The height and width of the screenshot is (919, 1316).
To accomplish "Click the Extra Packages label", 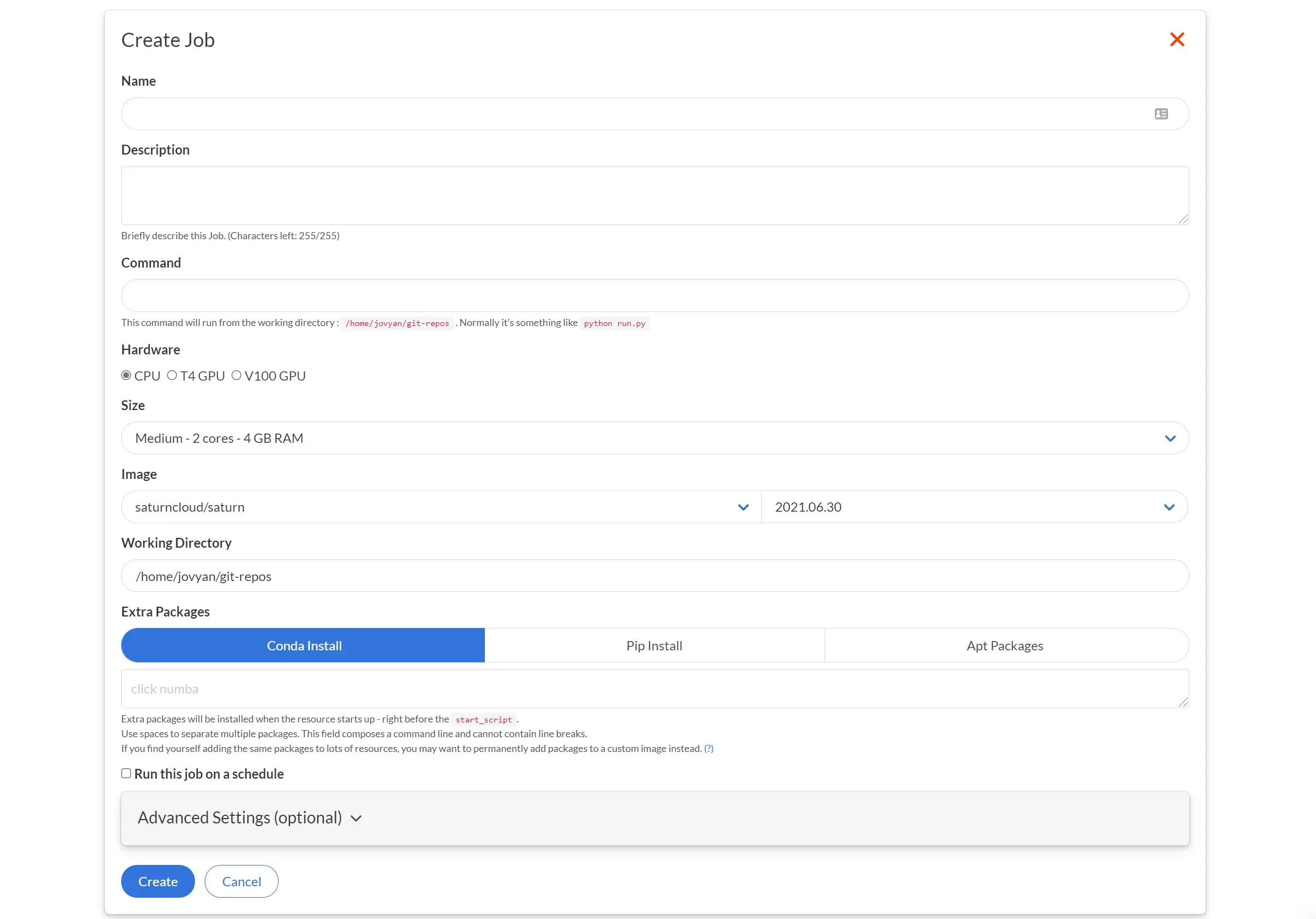I will 165,612.
